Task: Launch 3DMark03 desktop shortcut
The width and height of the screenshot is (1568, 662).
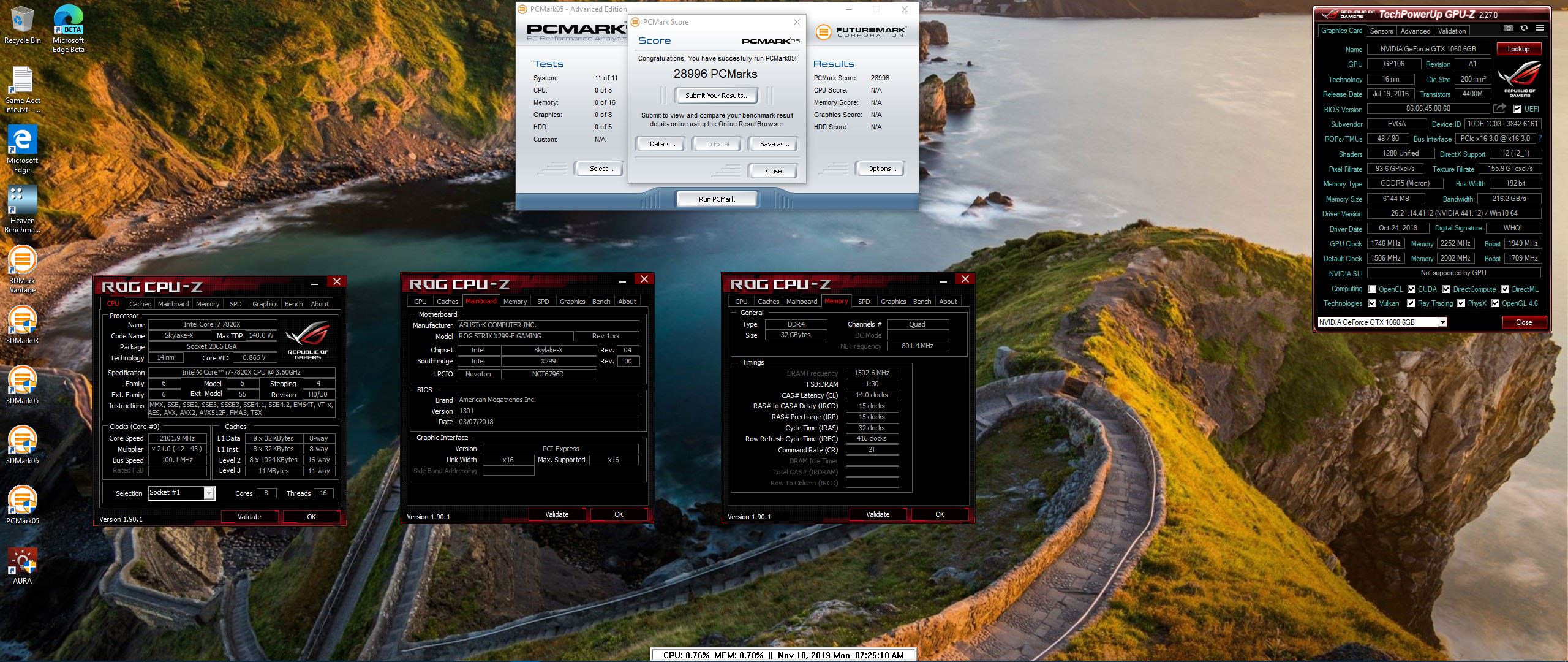Action: click(22, 325)
